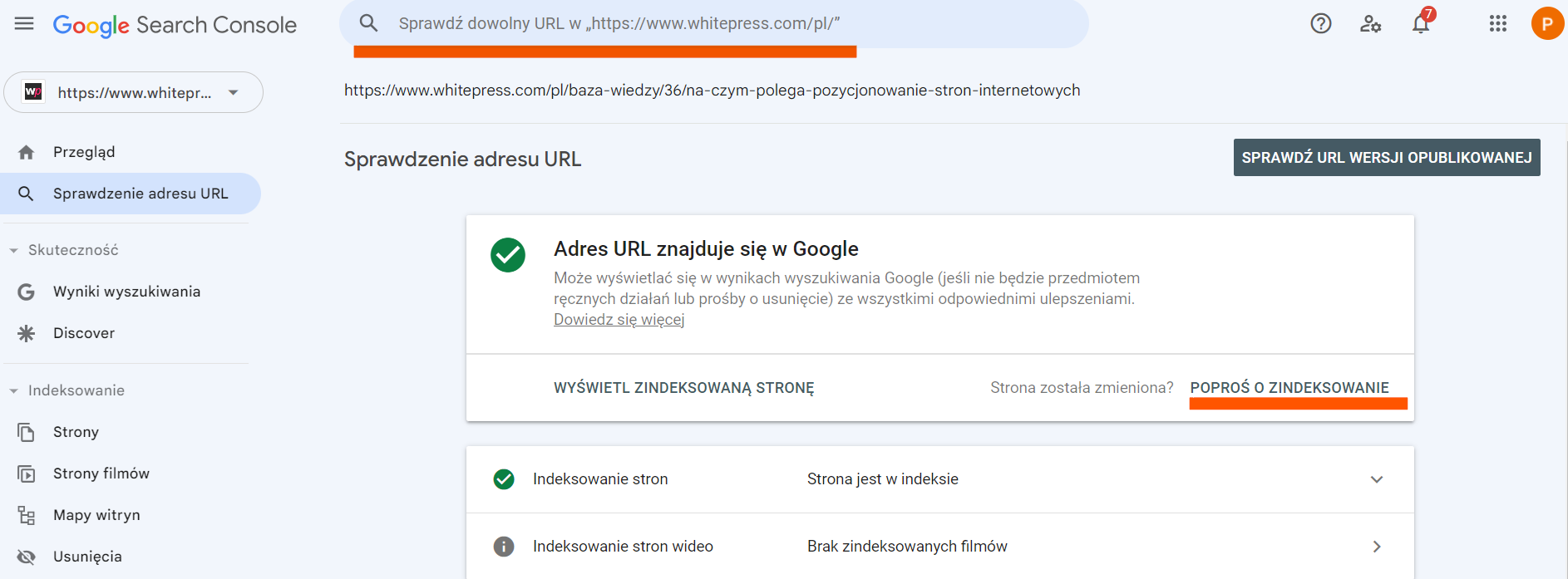Click the crossed-eye icon beside Usunięcia
This screenshot has width=1568, height=579.
click(27, 557)
